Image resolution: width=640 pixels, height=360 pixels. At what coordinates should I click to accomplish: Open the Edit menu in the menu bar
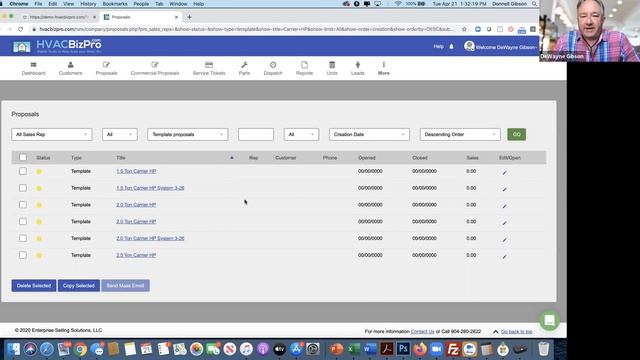pos(53,4)
